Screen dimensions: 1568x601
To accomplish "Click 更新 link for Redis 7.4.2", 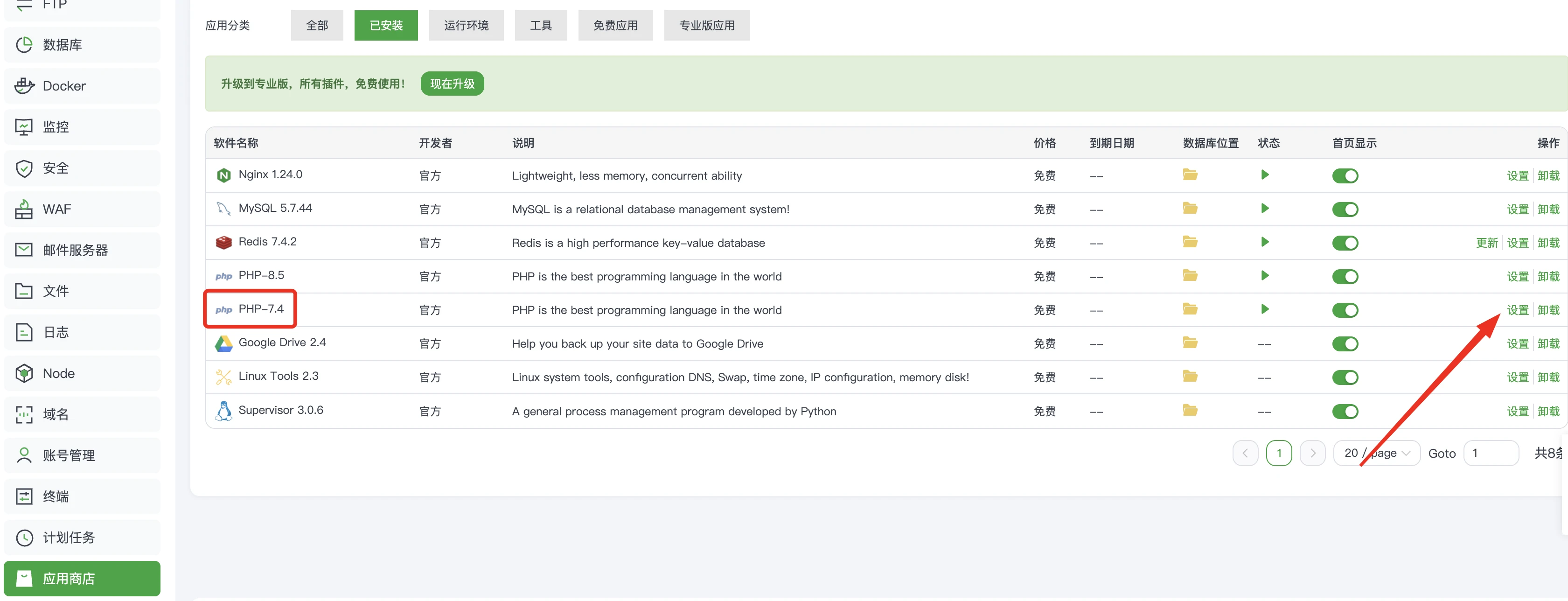I will pyautogui.click(x=1486, y=243).
